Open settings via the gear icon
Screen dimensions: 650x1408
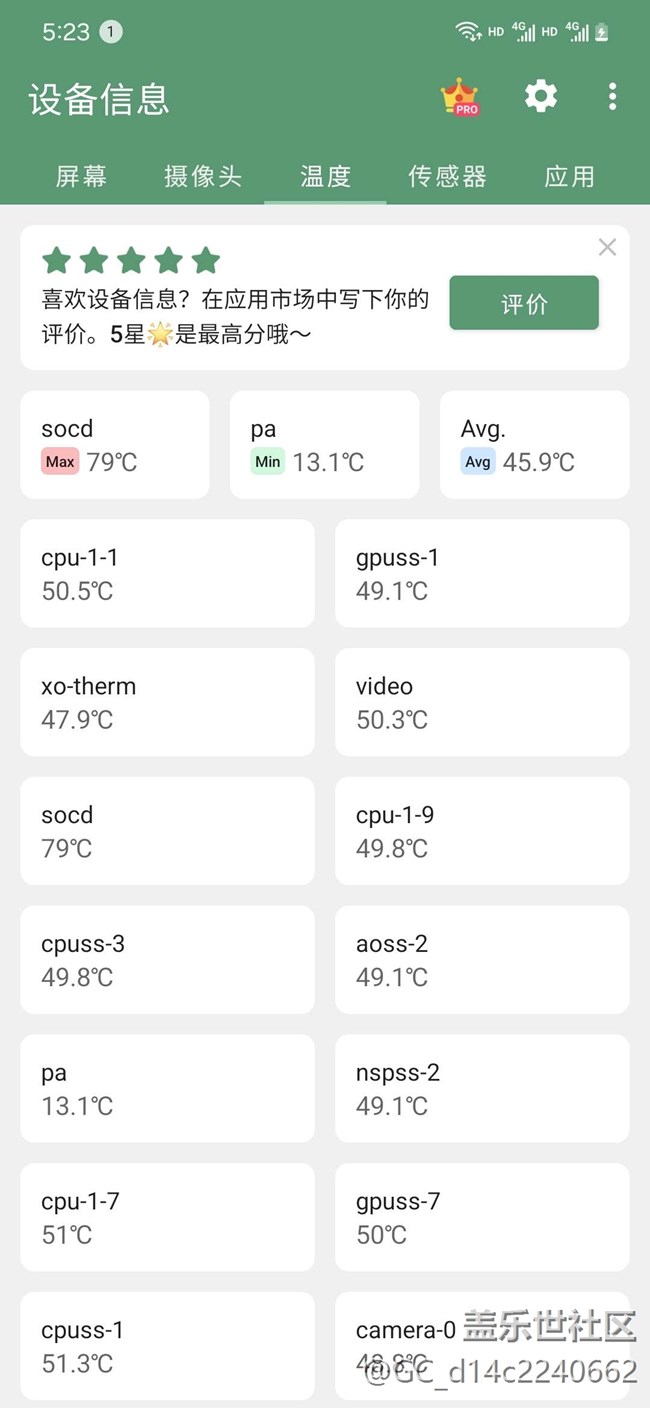click(541, 97)
